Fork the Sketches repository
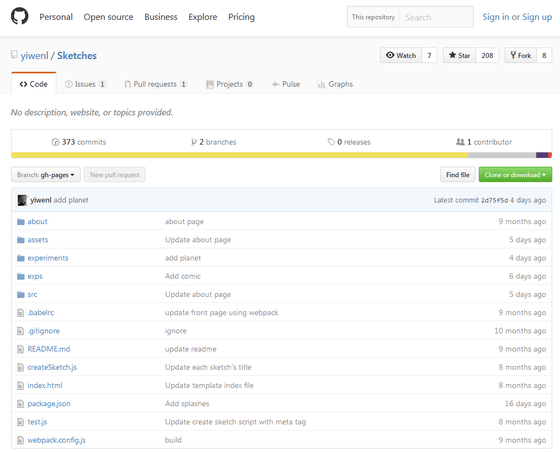 tap(520, 55)
